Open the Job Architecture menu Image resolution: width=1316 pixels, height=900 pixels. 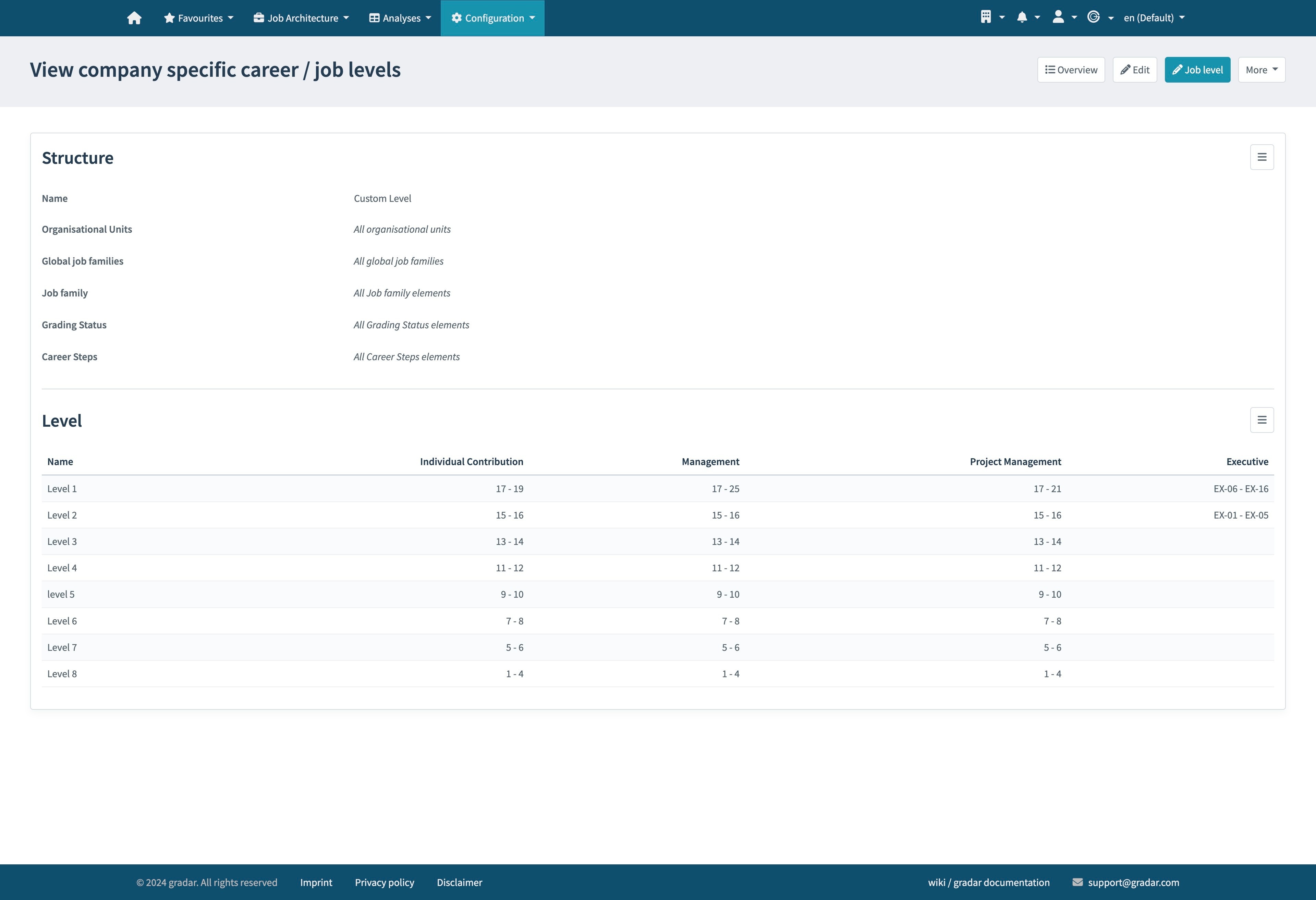(301, 17)
